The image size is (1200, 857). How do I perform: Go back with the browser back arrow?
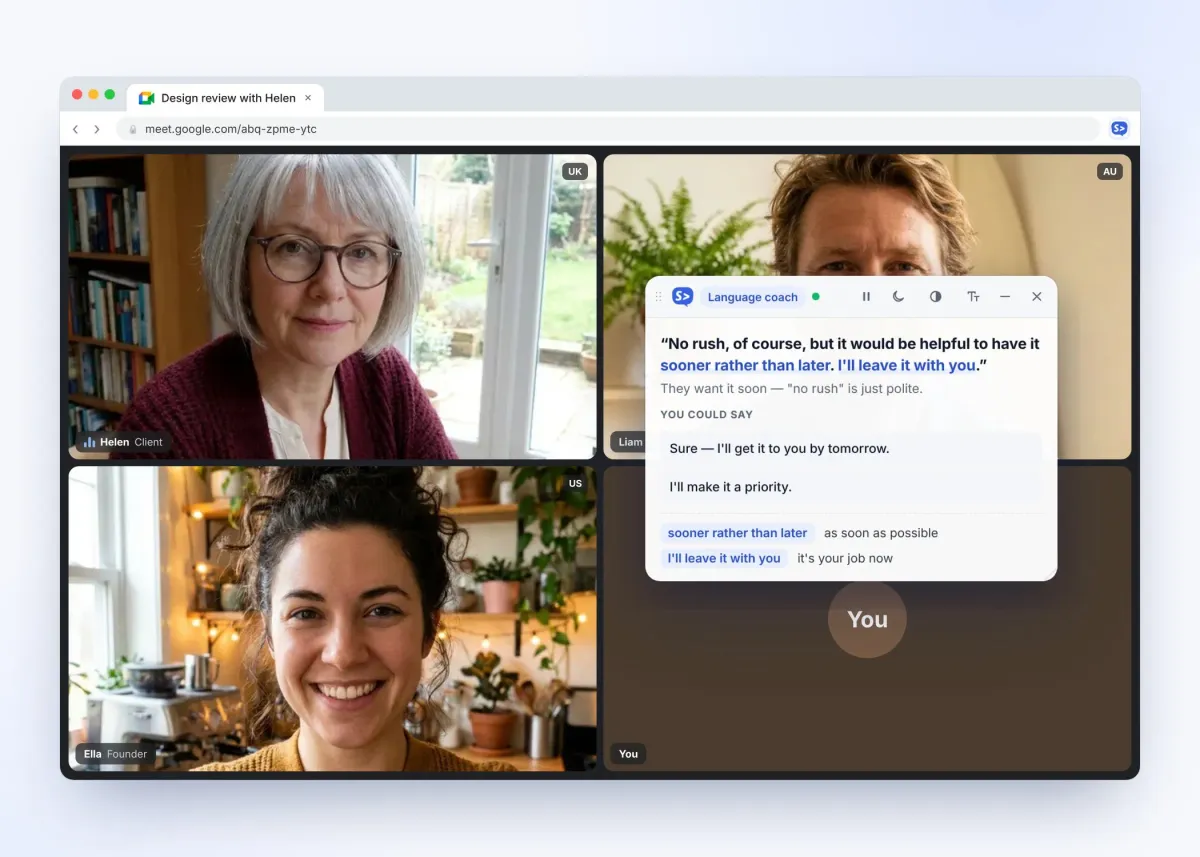pos(75,129)
